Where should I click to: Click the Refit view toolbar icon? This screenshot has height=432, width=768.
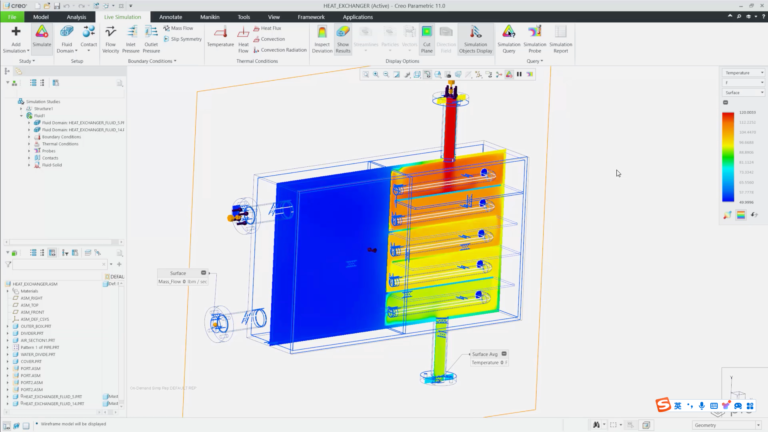(x=365, y=74)
